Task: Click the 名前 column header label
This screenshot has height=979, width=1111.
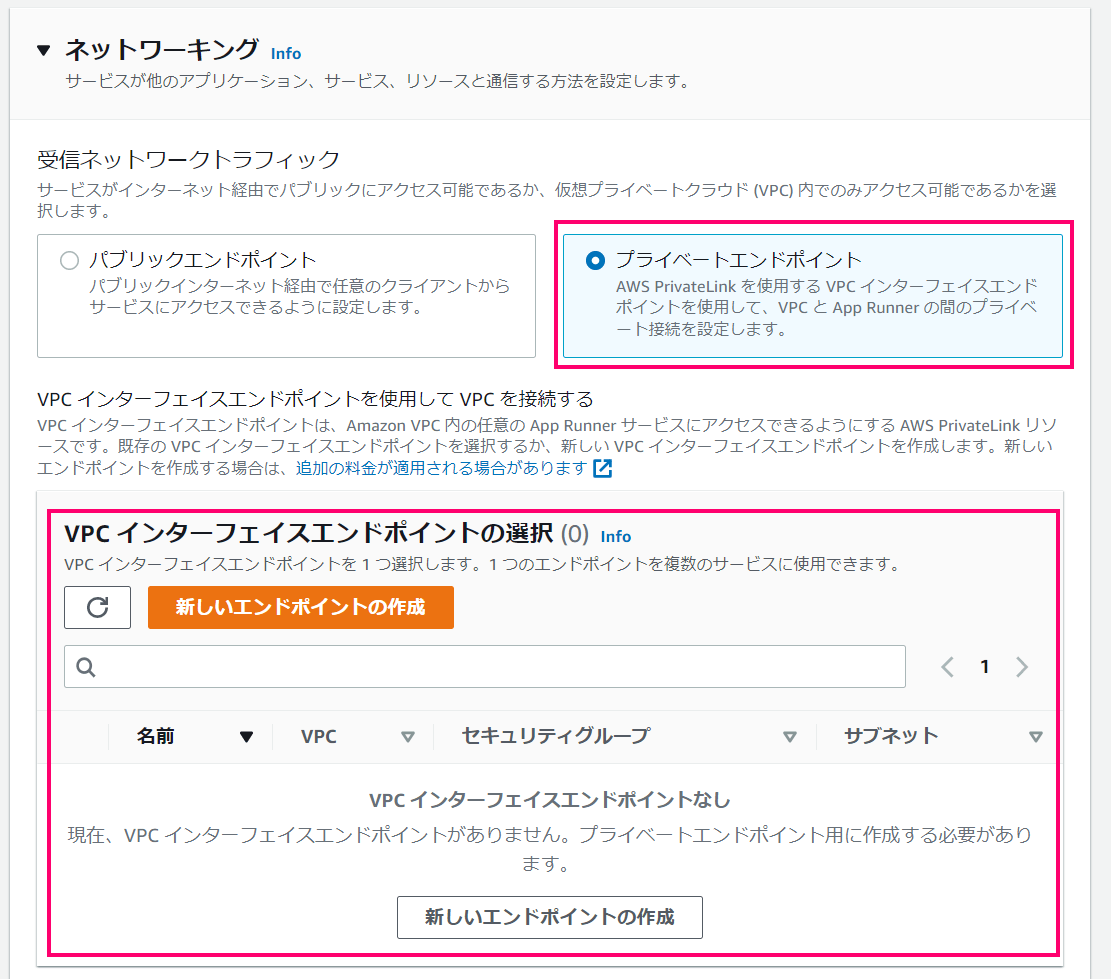Action: tap(155, 737)
